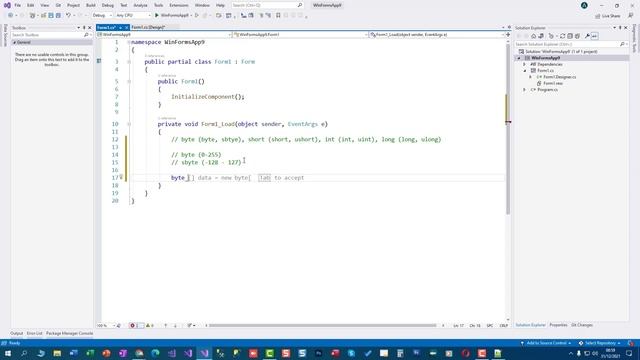This screenshot has width=640, height=360.
Task: Open the Edit menu
Action: [31, 5]
